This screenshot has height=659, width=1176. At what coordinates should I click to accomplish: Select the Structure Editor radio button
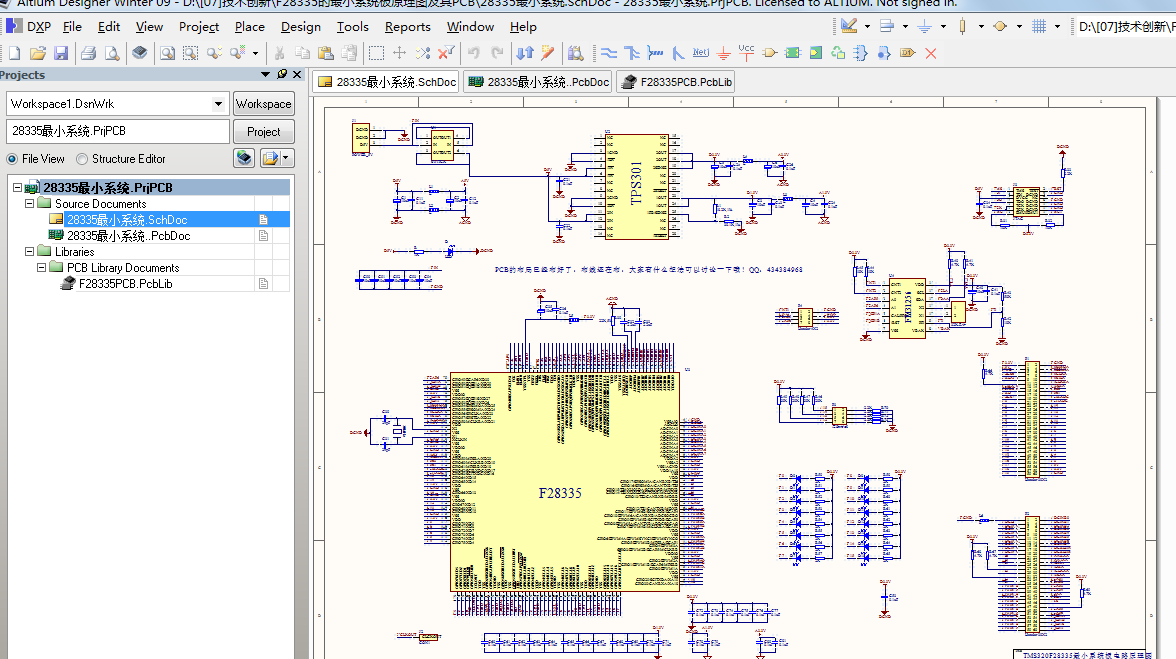(82, 159)
